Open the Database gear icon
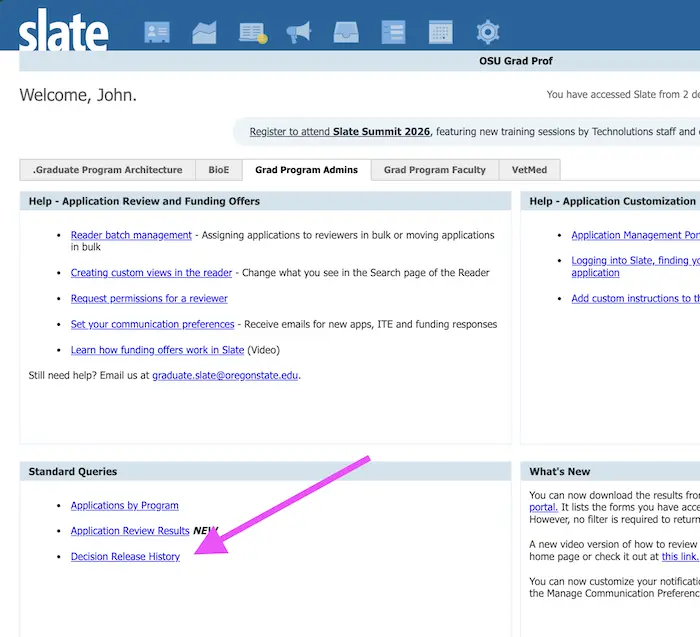This screenshot has width=700, height=637. tap(488, 32)
